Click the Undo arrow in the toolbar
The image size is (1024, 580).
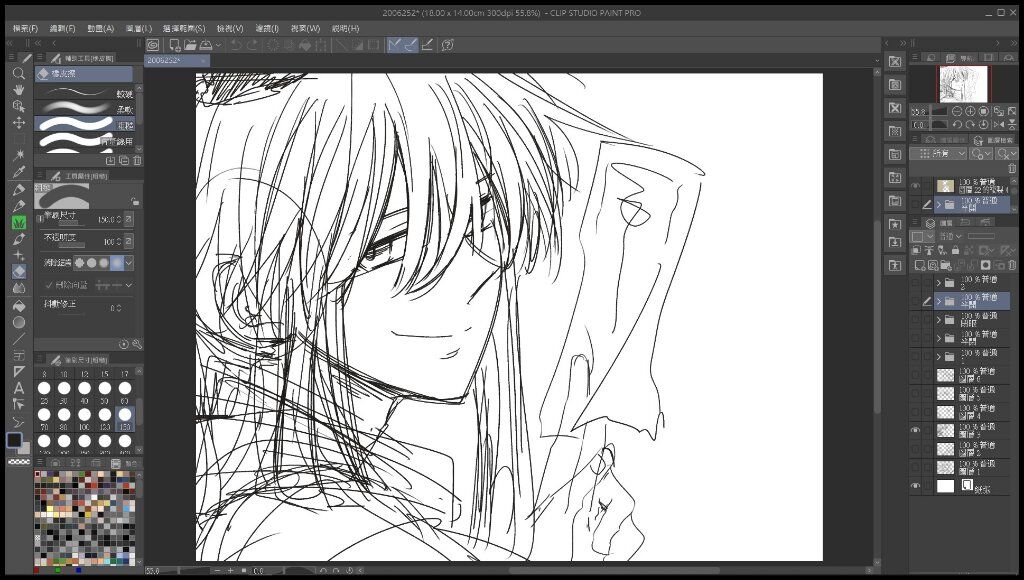[236, 45]
